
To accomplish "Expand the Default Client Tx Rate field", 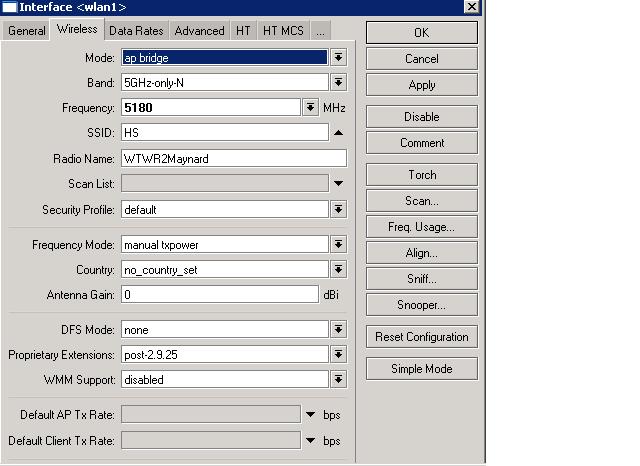I will [x=311, y=440].
